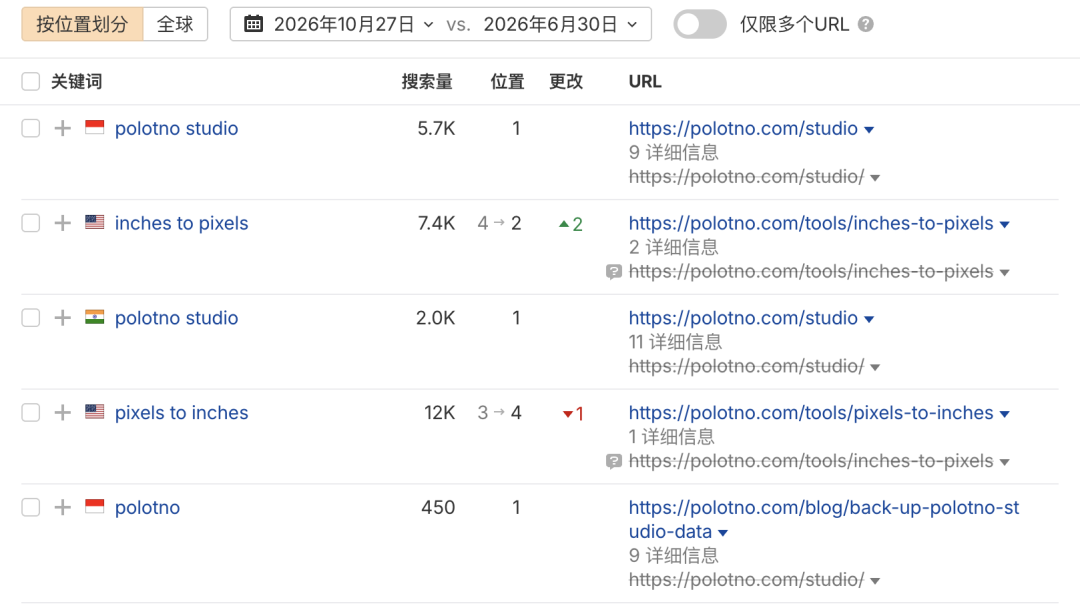Screen dimensions: 1080x606
Task: Click SERP feature icon in inches to pixels row
Action: 614,272
